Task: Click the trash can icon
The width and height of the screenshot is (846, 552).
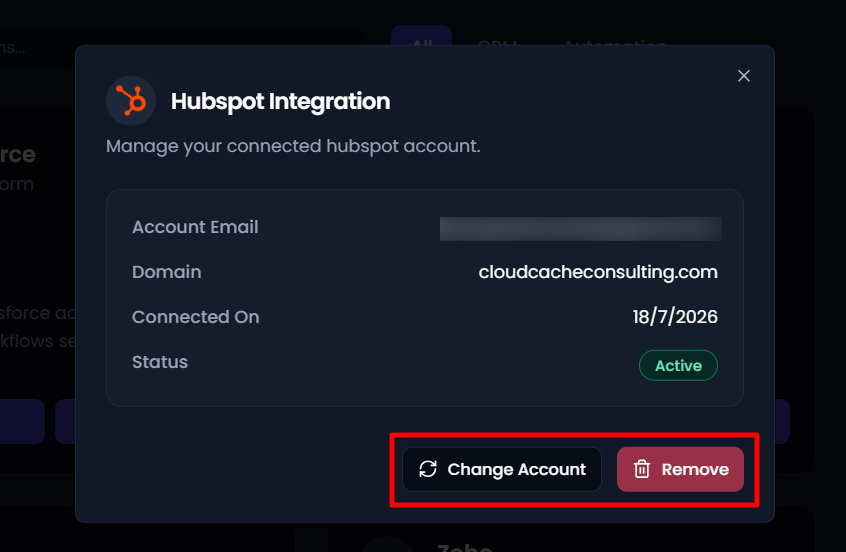Action: [x=642, y=469]
